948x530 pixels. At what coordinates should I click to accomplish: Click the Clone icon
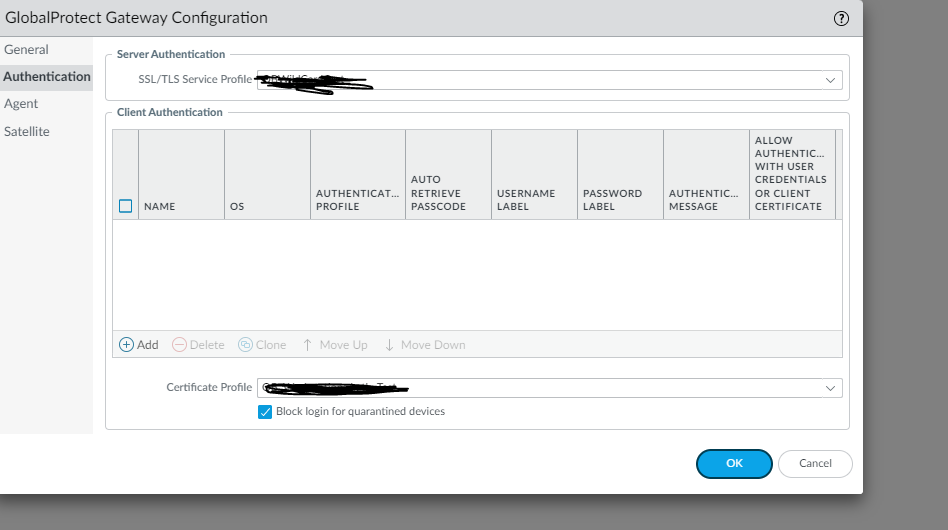click(x=245, y=344)
